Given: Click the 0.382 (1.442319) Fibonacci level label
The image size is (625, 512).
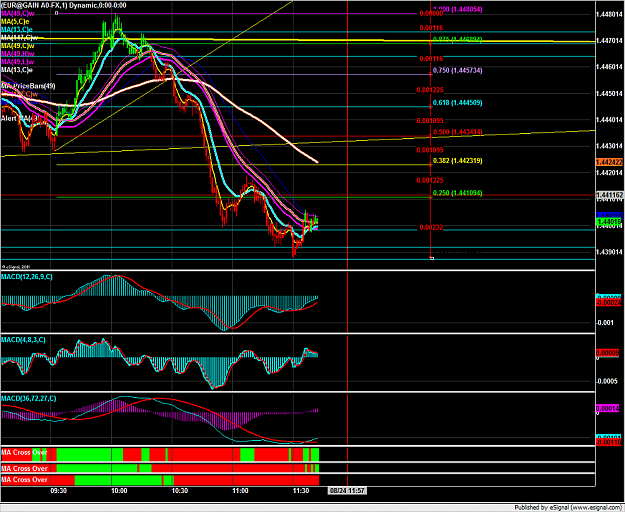Looking at the screenshot, I should coord(460,161).
